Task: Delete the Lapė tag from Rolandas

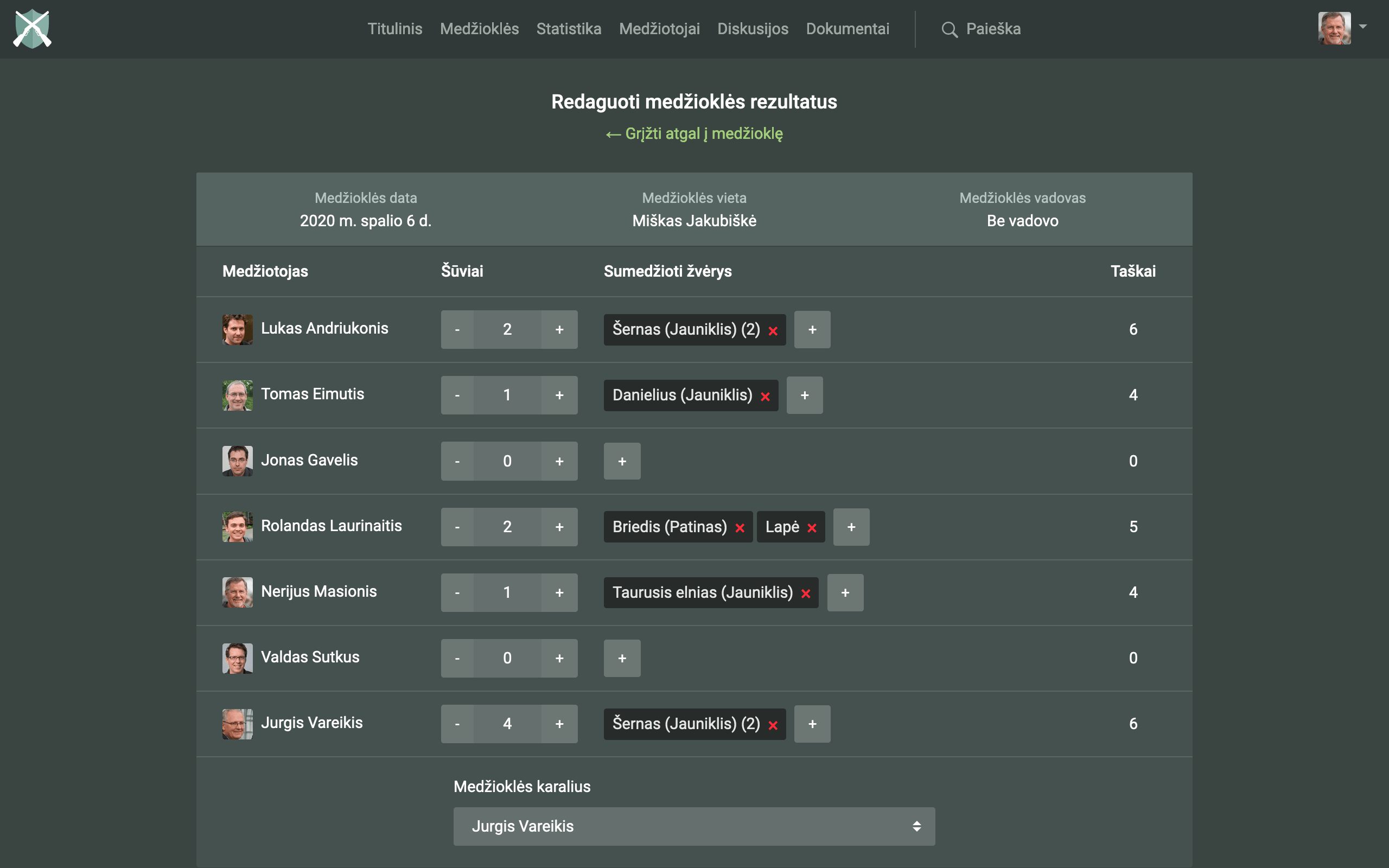Action: [812, 528]
